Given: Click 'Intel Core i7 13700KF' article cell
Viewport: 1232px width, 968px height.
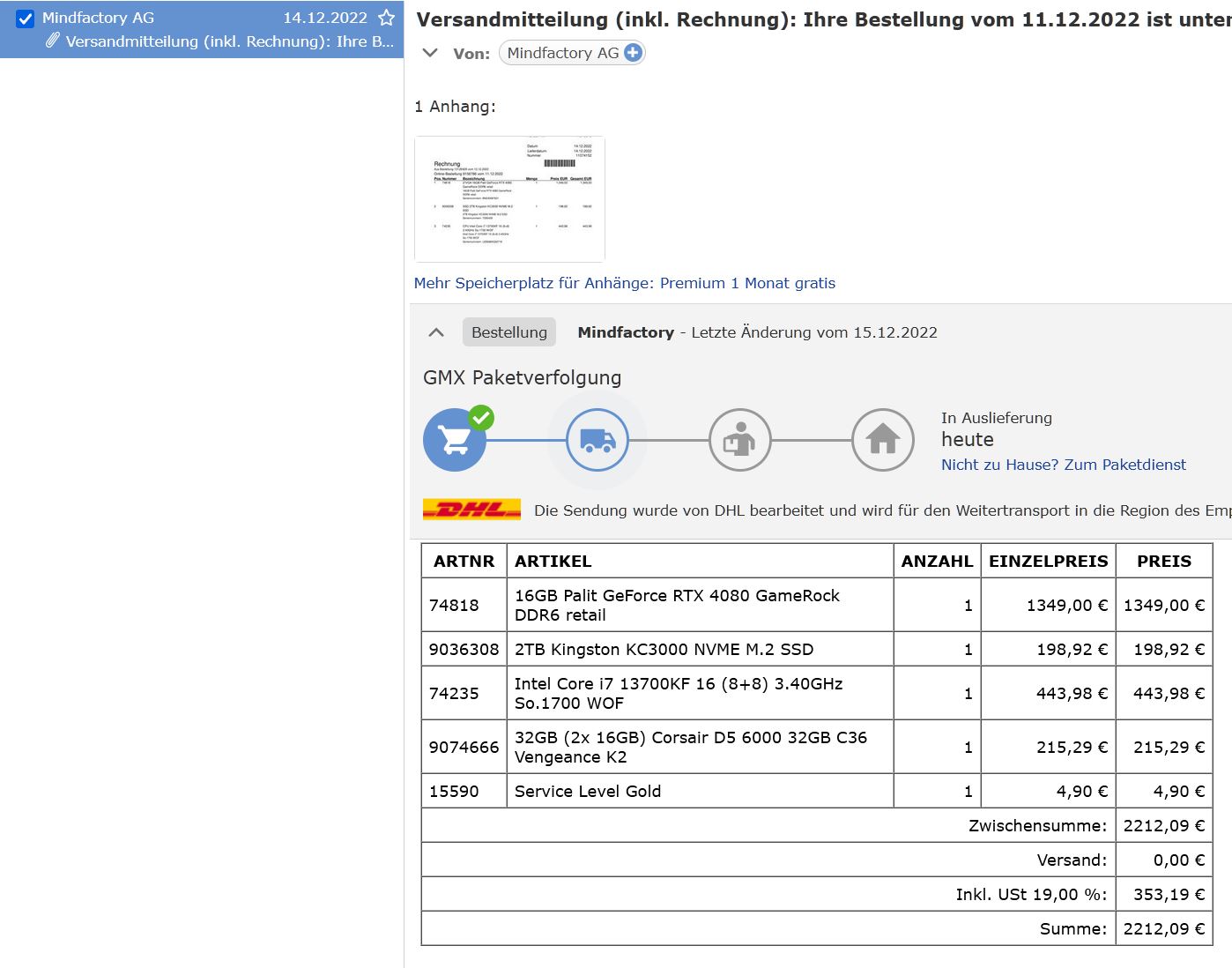Looking at the screenshot, I should click(700, 693).
